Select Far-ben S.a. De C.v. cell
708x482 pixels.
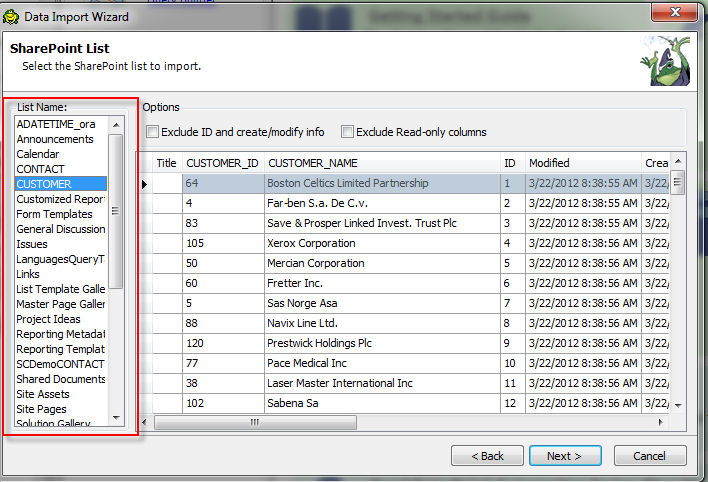click(382, 203)
